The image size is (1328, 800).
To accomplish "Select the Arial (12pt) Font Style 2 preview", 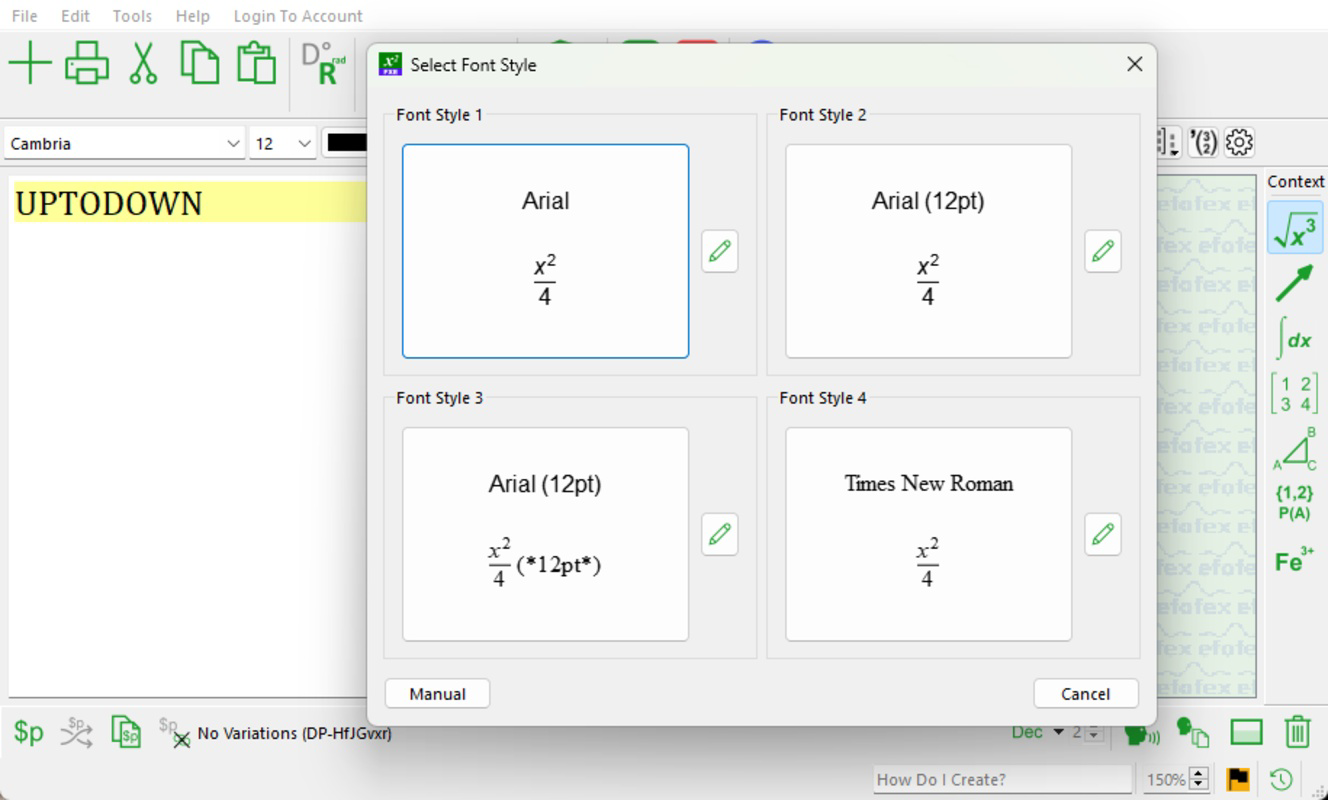I will click(x=928, y=251).
